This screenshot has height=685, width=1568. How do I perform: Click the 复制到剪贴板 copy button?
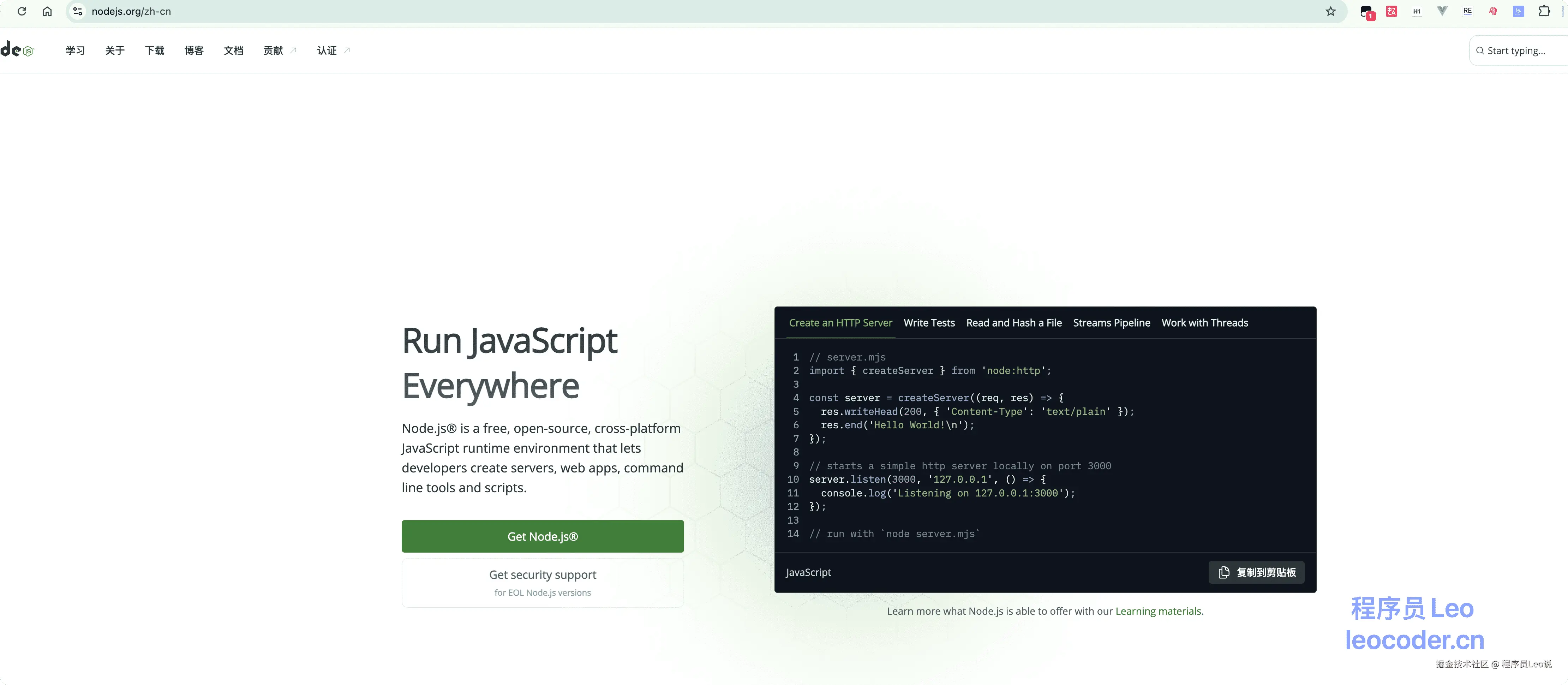(x=1256, y=572)
